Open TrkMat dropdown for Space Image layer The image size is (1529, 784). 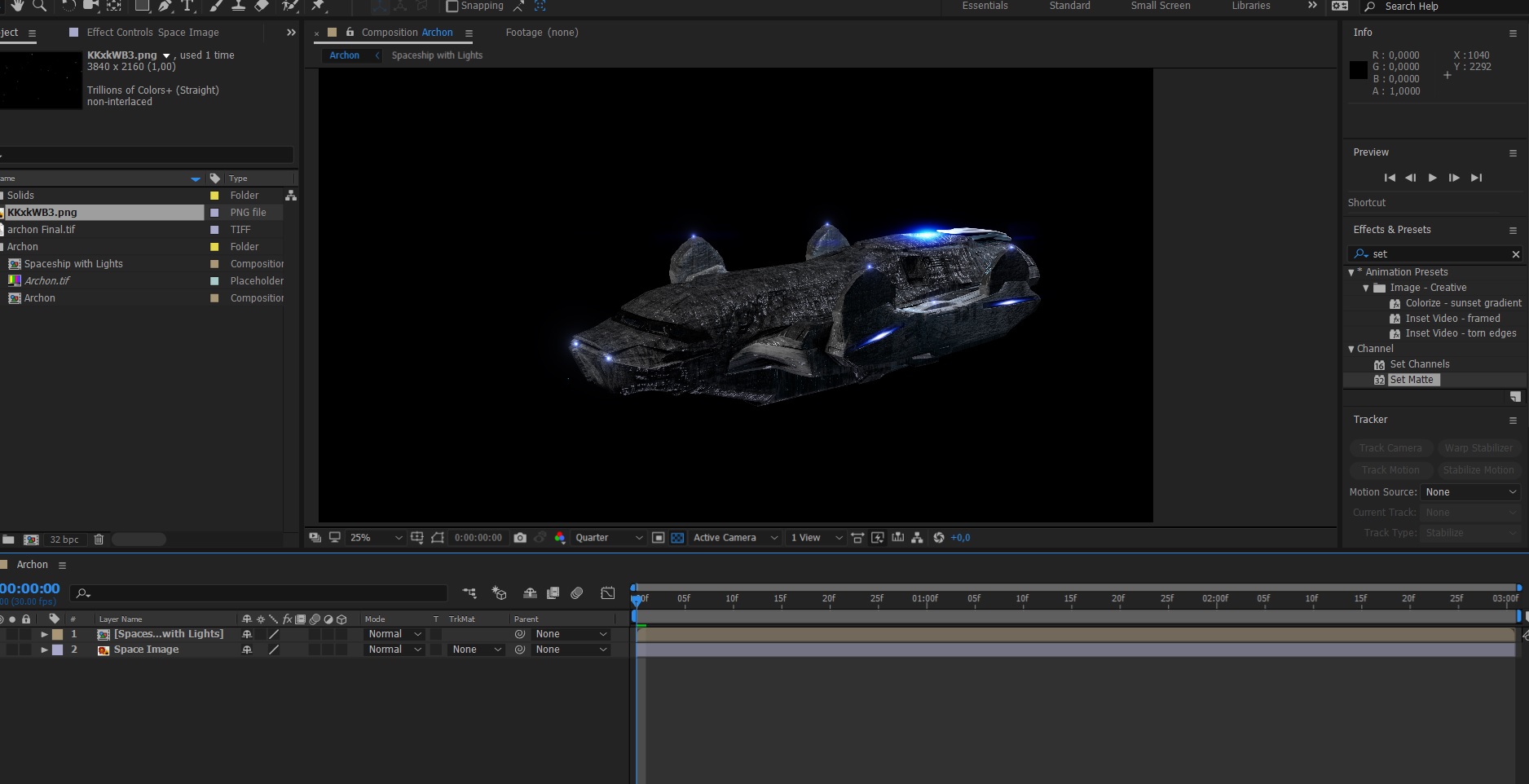[x=477, y=650]
